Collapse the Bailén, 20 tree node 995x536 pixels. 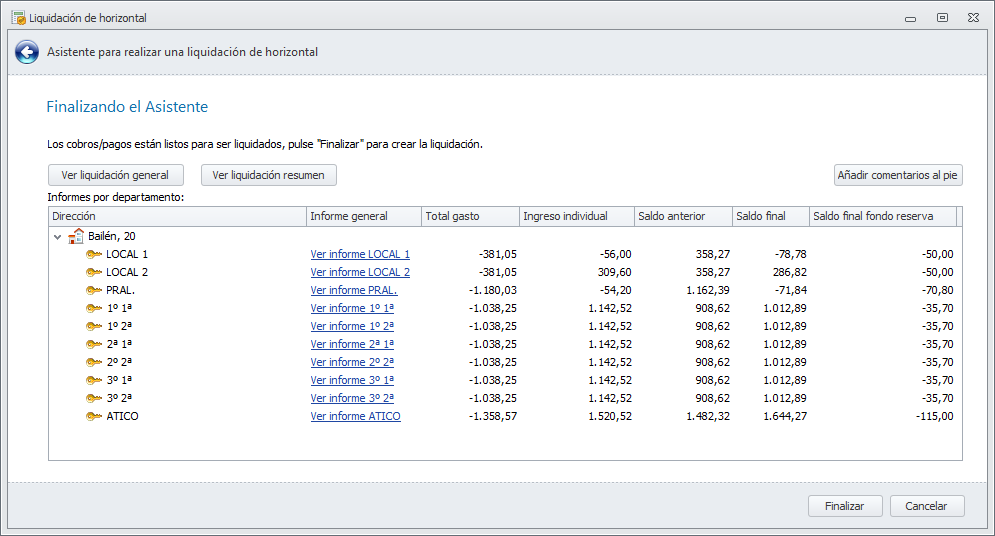pyautogui.click(x=58, y=237)
